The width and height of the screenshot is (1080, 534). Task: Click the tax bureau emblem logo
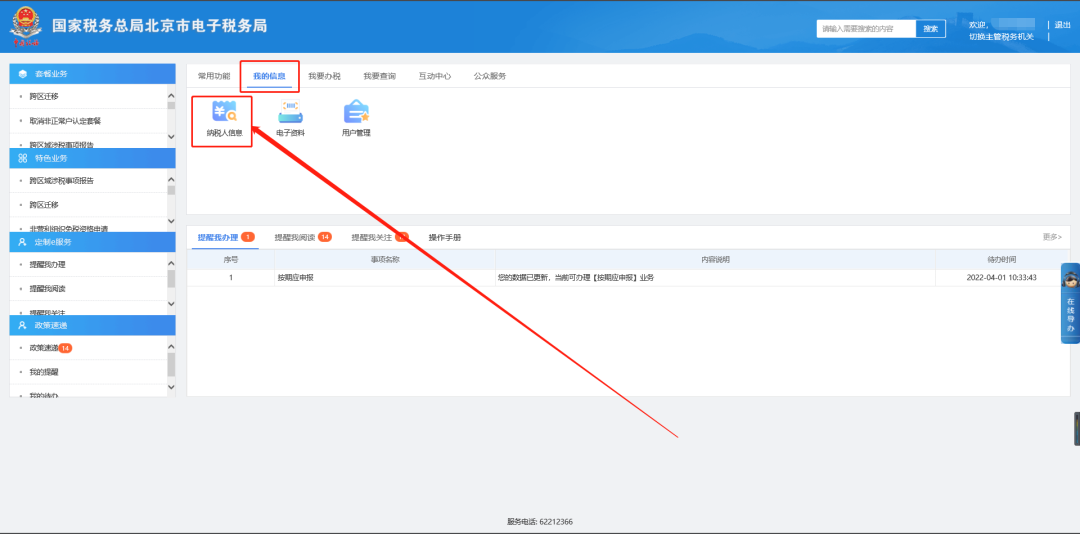click(x=25, y=26)
